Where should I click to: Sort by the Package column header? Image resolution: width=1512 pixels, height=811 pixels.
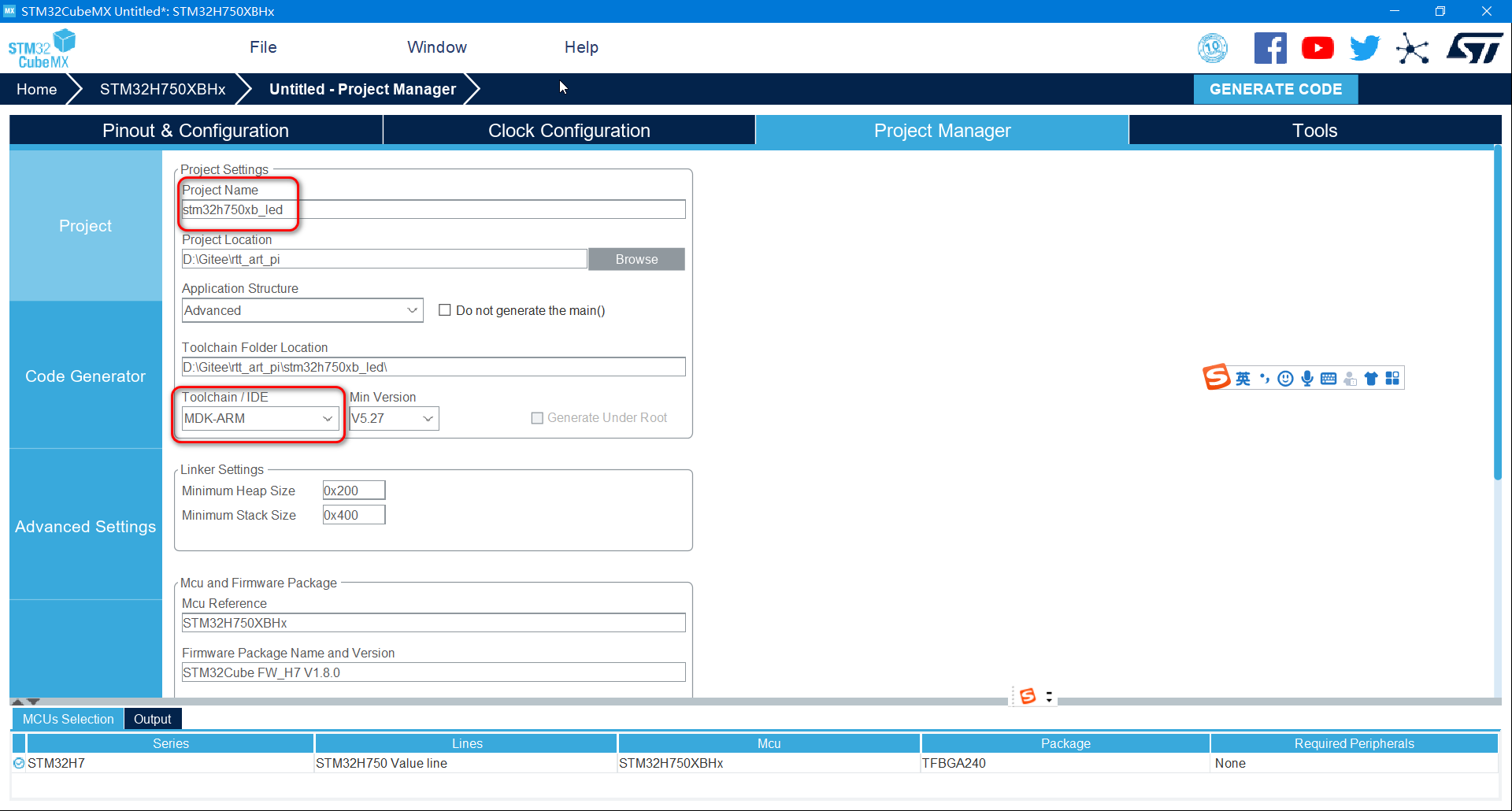coord(1065,743)
